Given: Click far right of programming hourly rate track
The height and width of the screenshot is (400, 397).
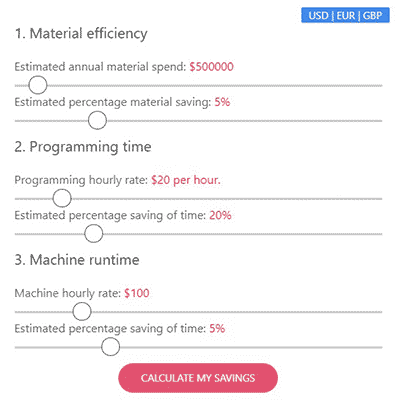Looking at the screenshot, I should pos(379,199).
